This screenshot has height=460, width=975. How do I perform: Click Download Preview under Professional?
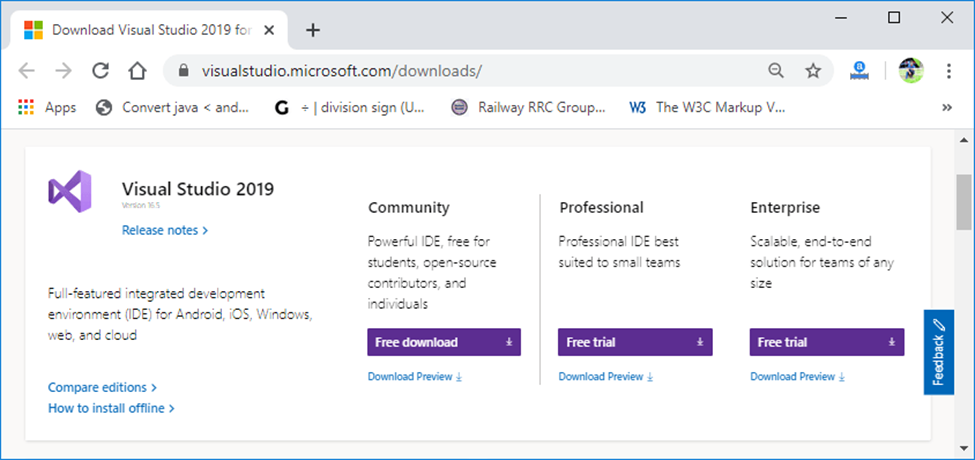(606, 377)
